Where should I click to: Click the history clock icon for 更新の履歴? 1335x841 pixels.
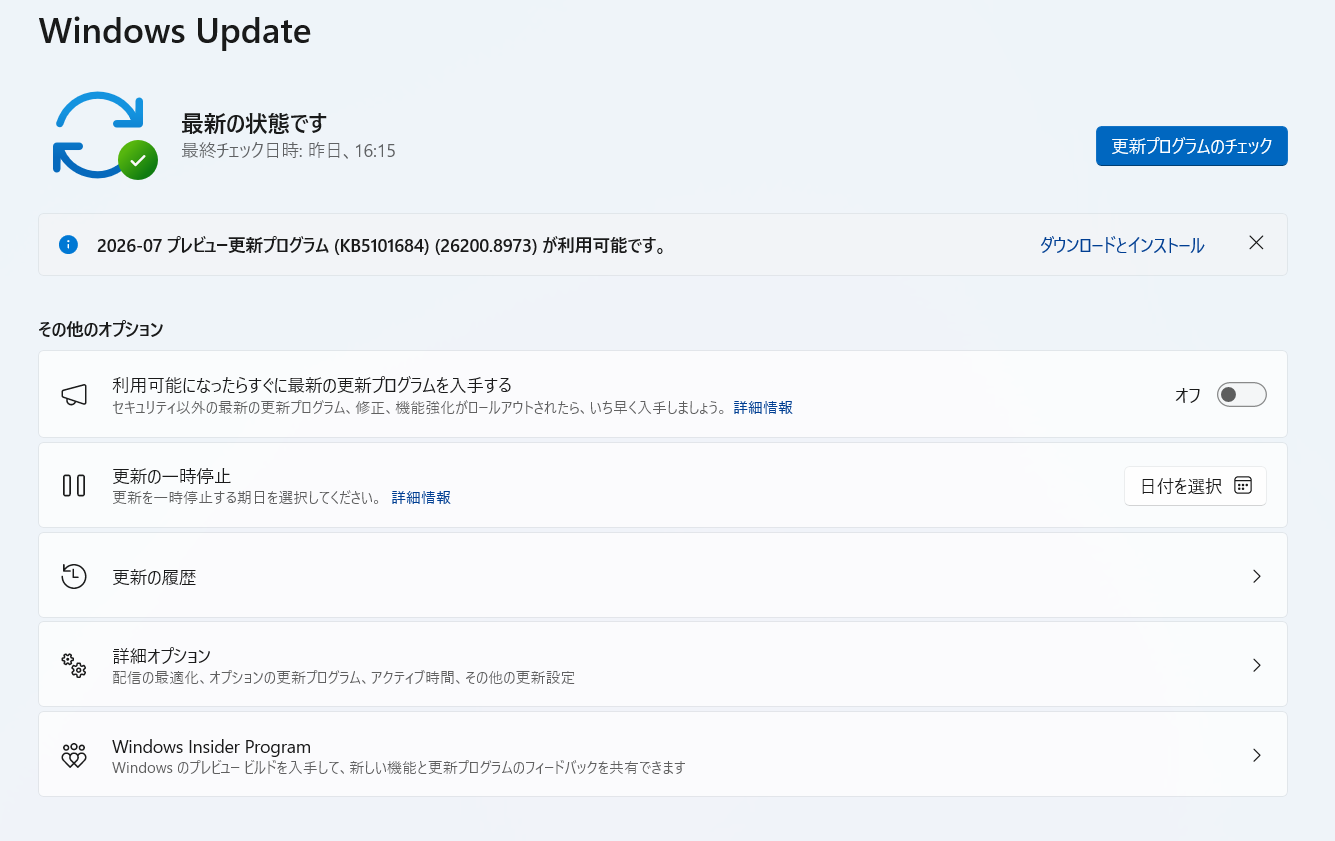[x=74, y=576]
